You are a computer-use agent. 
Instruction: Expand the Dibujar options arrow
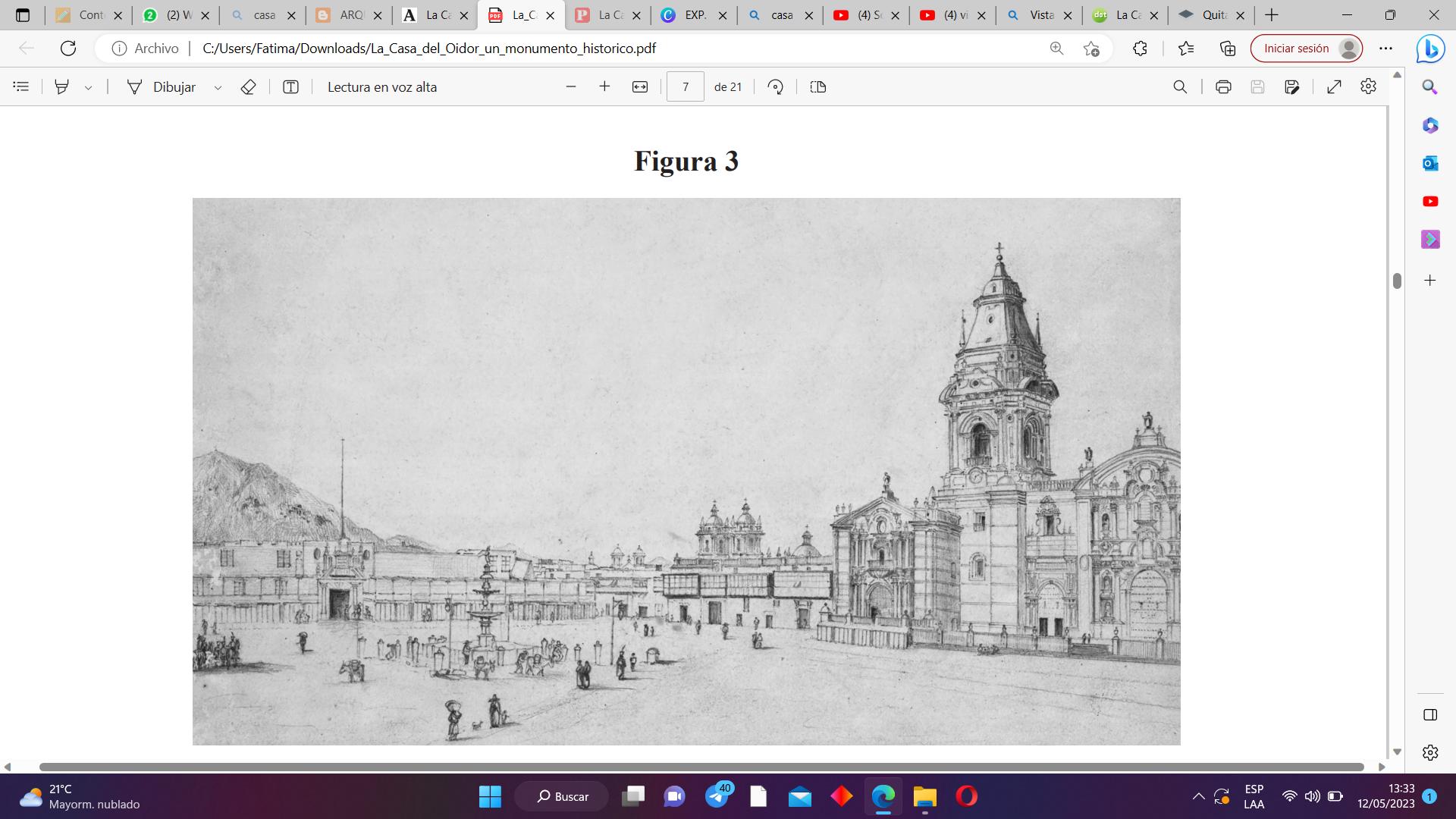[218, 88]
